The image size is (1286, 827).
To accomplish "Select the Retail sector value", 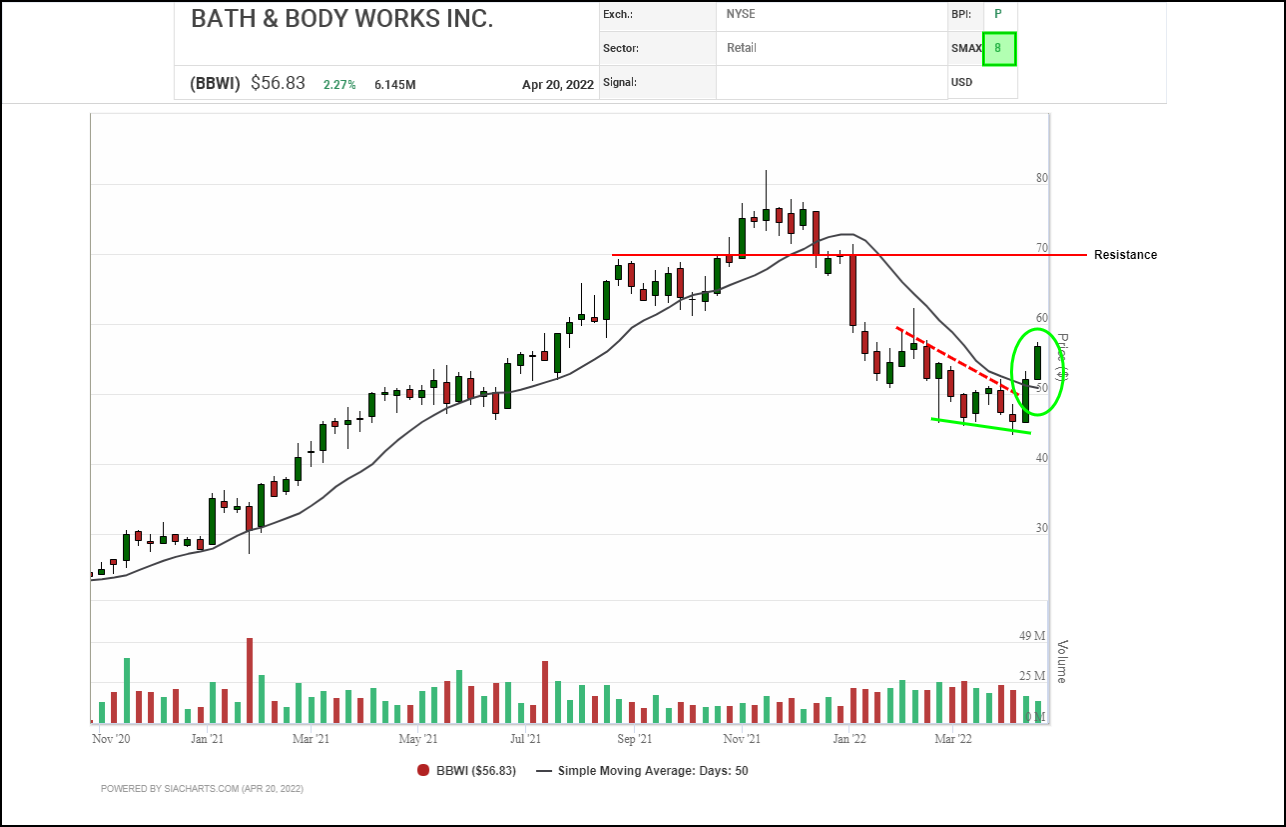I will coord(742,48).
